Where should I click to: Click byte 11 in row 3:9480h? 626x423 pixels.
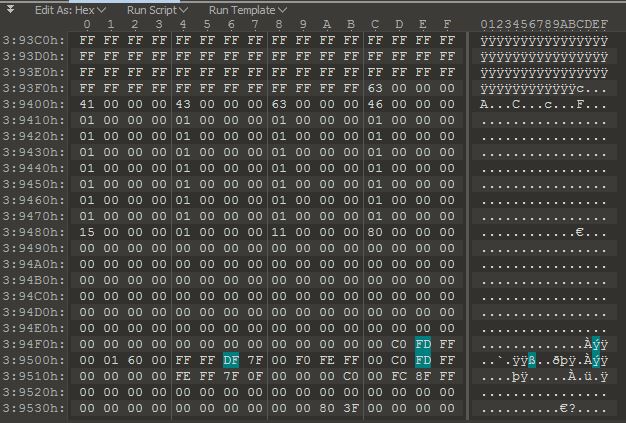279,232
